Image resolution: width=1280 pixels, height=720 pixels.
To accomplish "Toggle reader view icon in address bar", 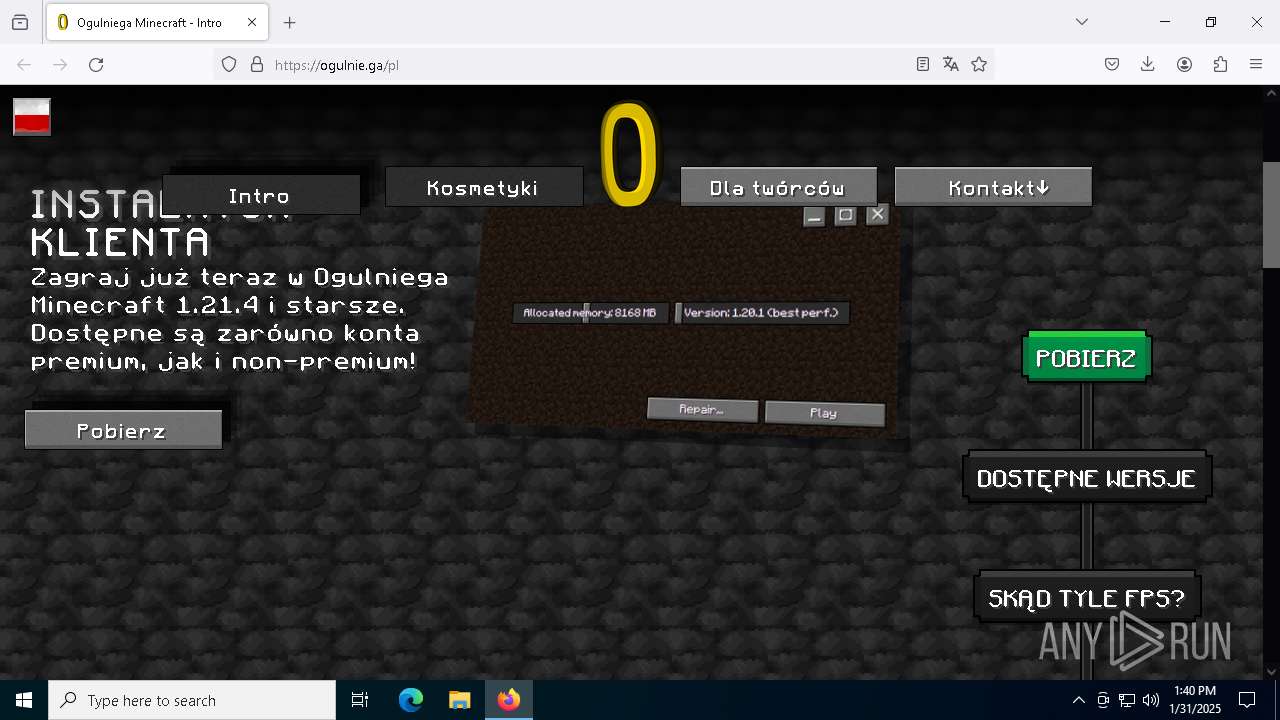I will [x=923, y=64].
